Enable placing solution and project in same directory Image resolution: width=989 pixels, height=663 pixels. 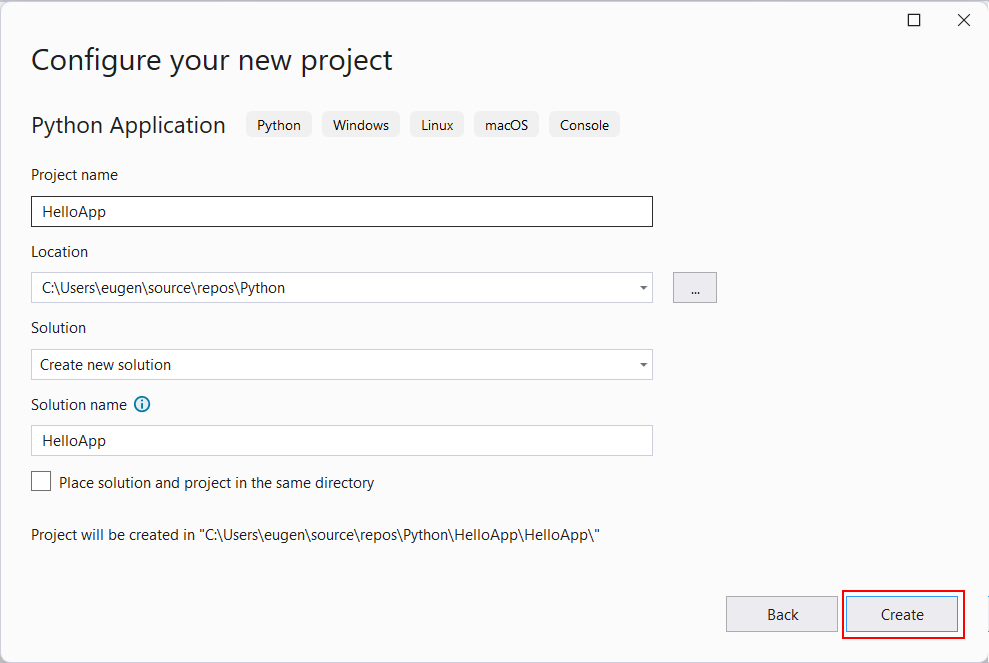click(41, 482)
